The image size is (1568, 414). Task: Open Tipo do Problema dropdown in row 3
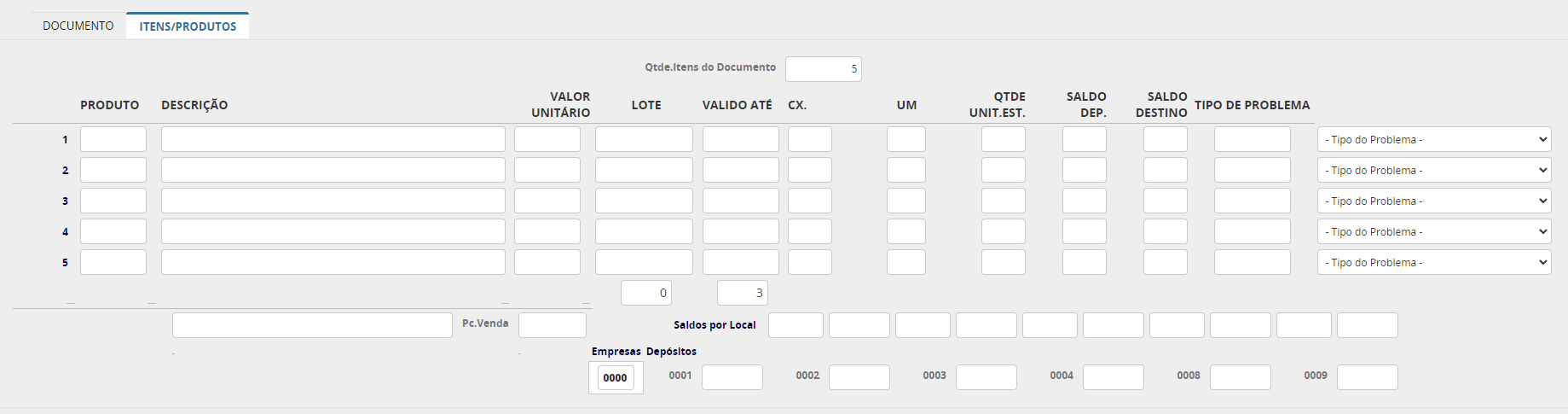click(1433, 201)
